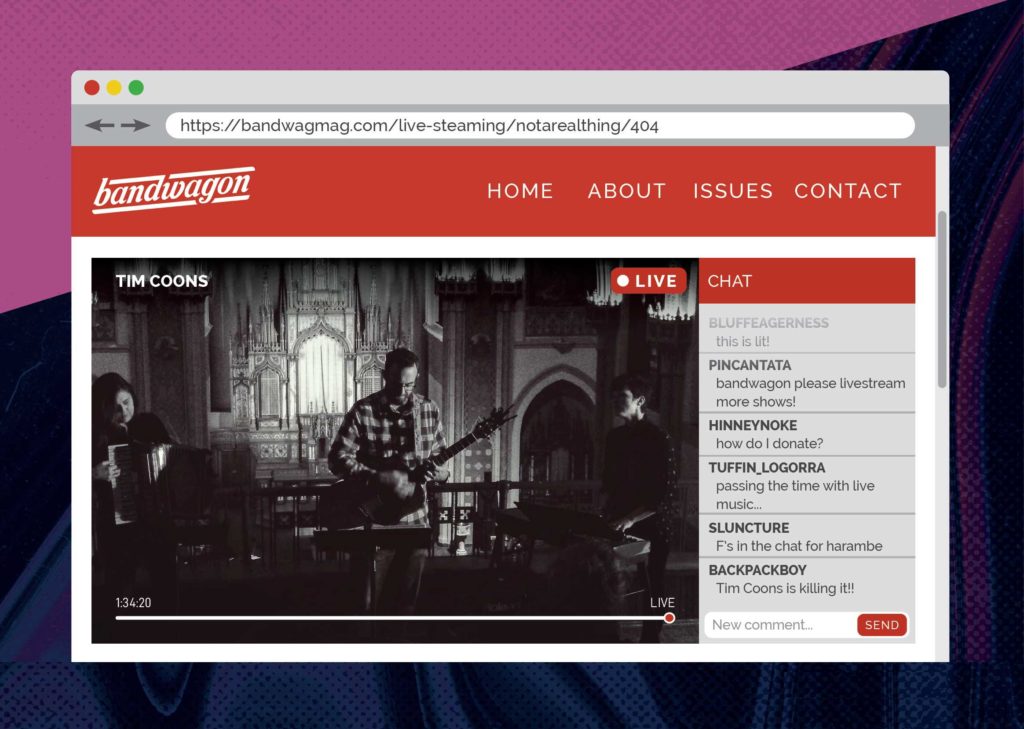Click the SEND comment button

coord(882,625)
